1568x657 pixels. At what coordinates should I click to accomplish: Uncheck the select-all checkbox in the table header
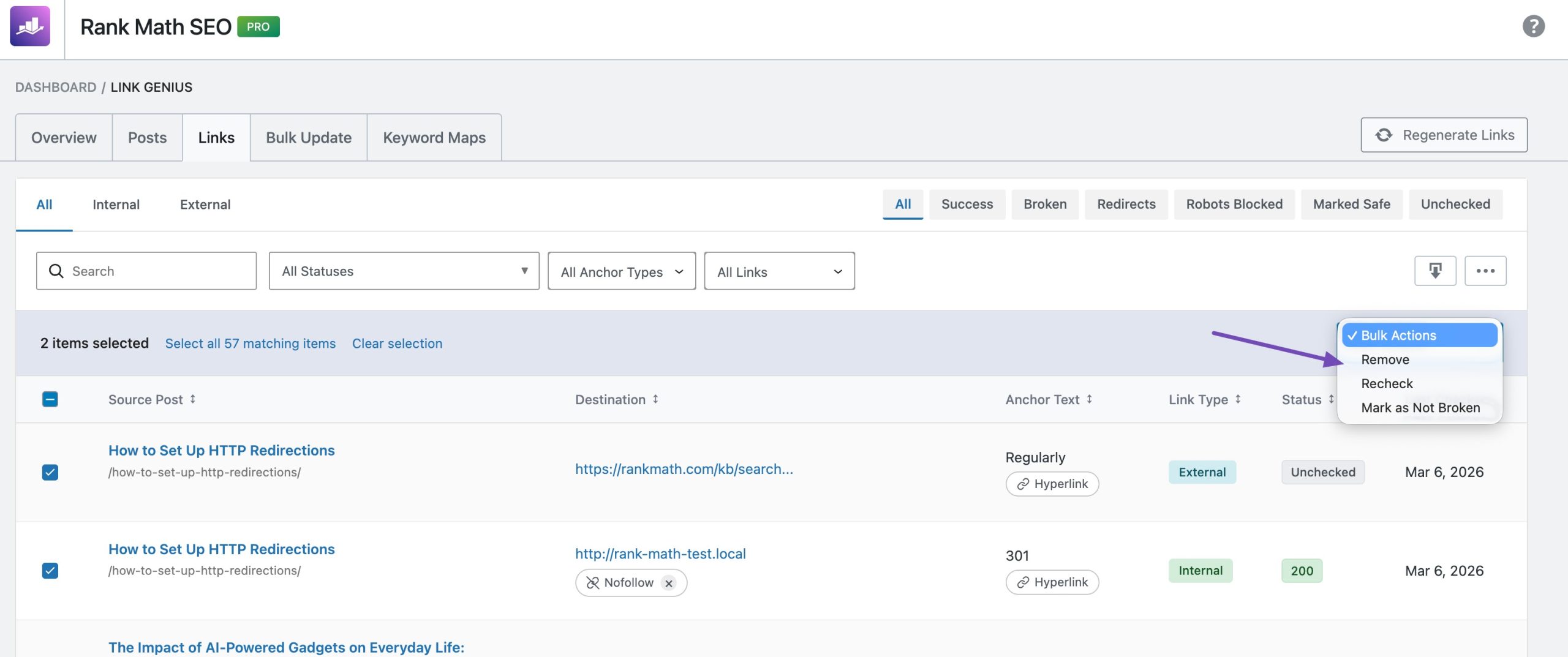click(x=50, y=399)
